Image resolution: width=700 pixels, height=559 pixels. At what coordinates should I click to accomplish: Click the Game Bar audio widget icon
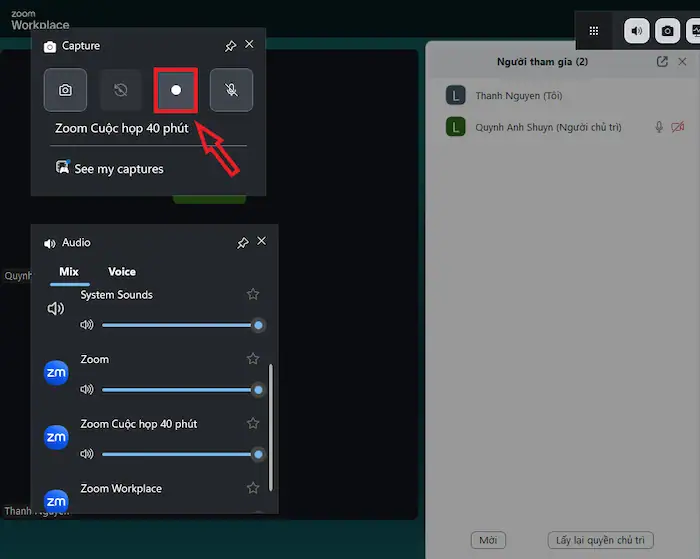point(637,31)
